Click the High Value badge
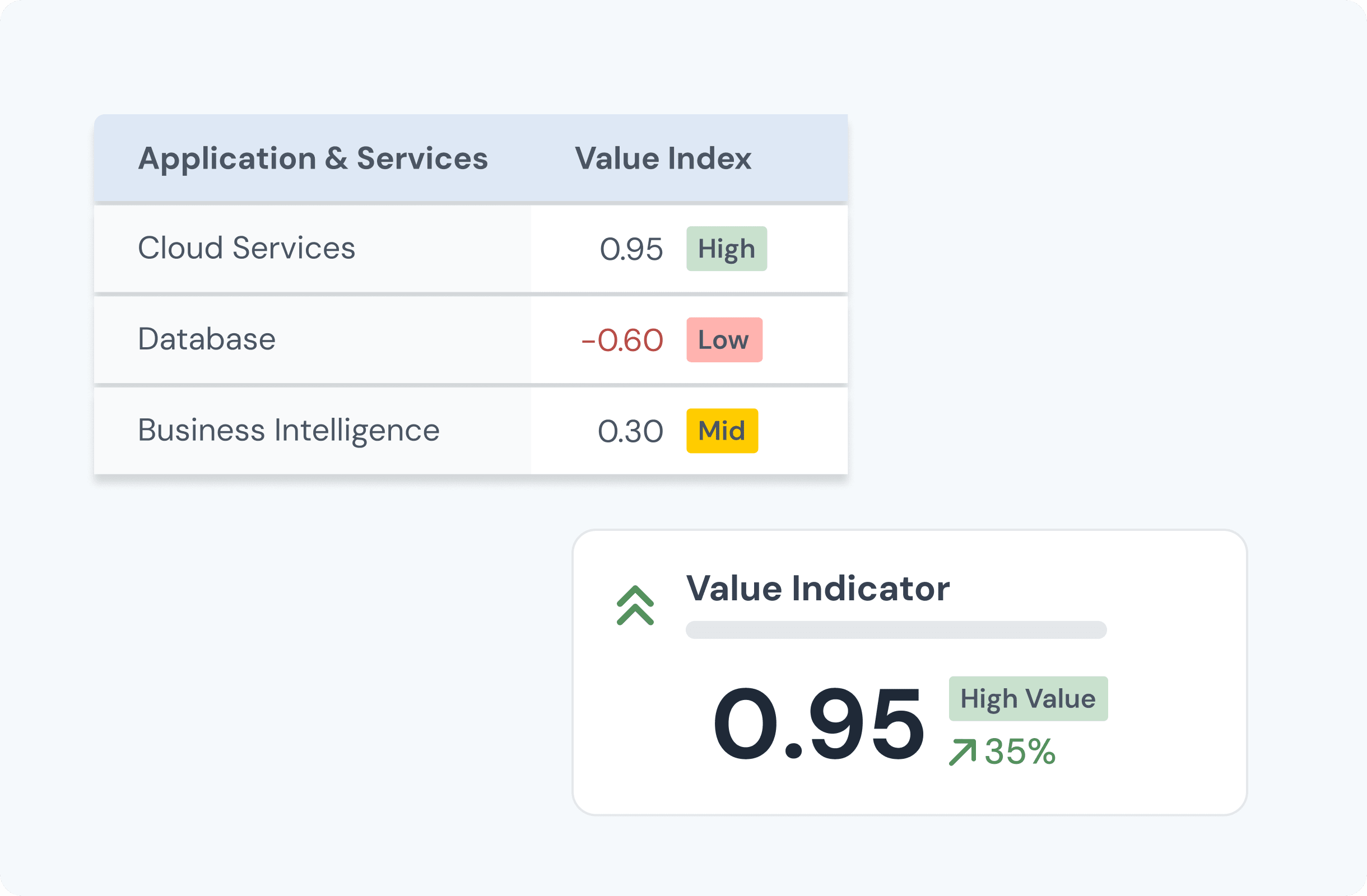This screenshot has width=1367, height=896. [1028, 698]
